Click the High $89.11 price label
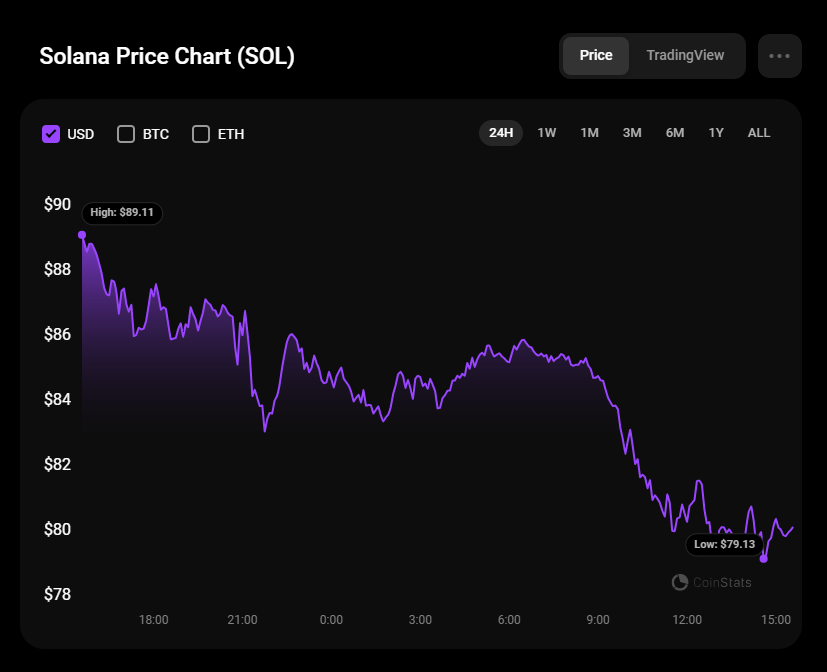This screenshot has height=672, width=827. coord(122,212)
